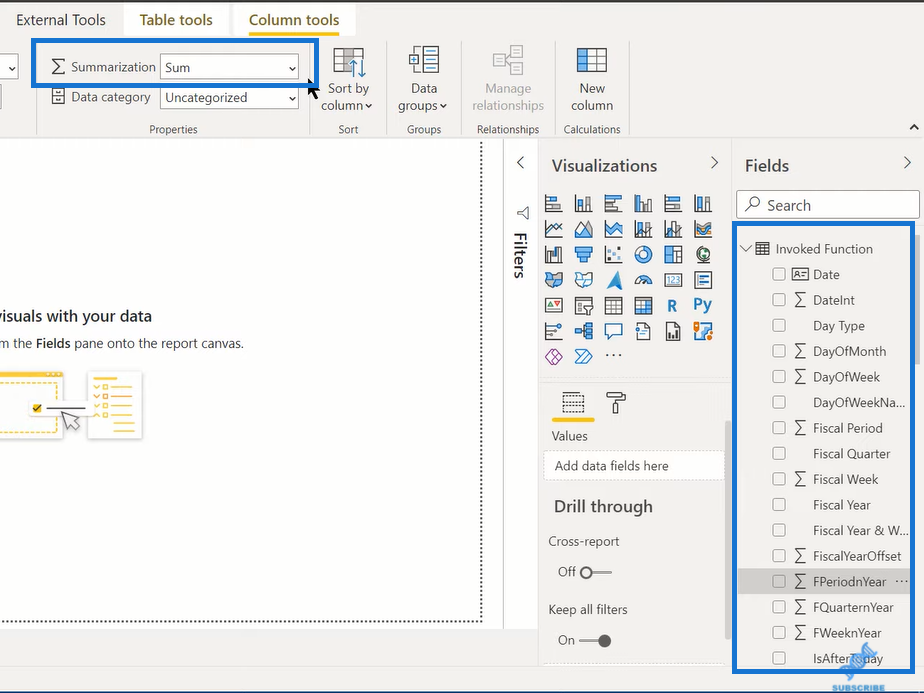
Task: Insert a decomposition tree visual
Action: click(x=583, y=331)
